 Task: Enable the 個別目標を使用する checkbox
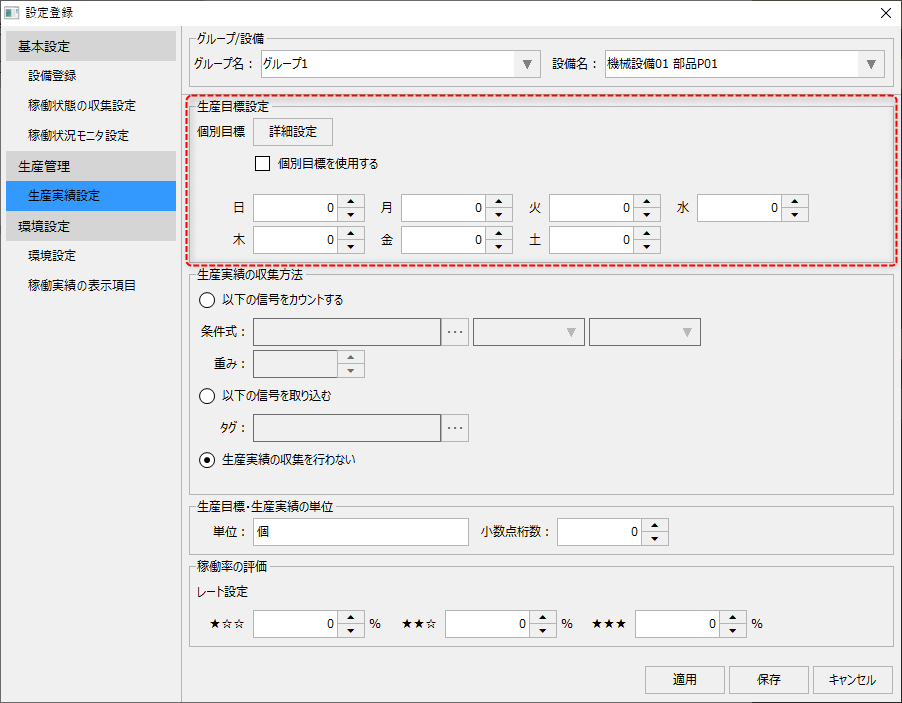point(263,163)
